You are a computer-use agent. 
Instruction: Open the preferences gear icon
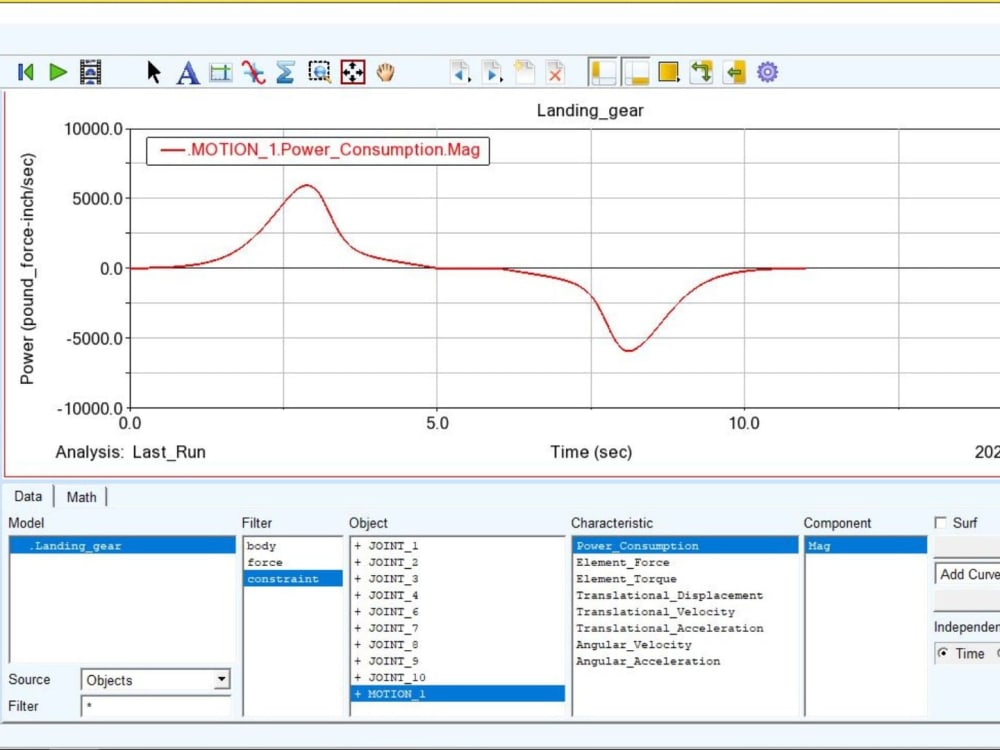pyautogui.click(x=766, y=72)
